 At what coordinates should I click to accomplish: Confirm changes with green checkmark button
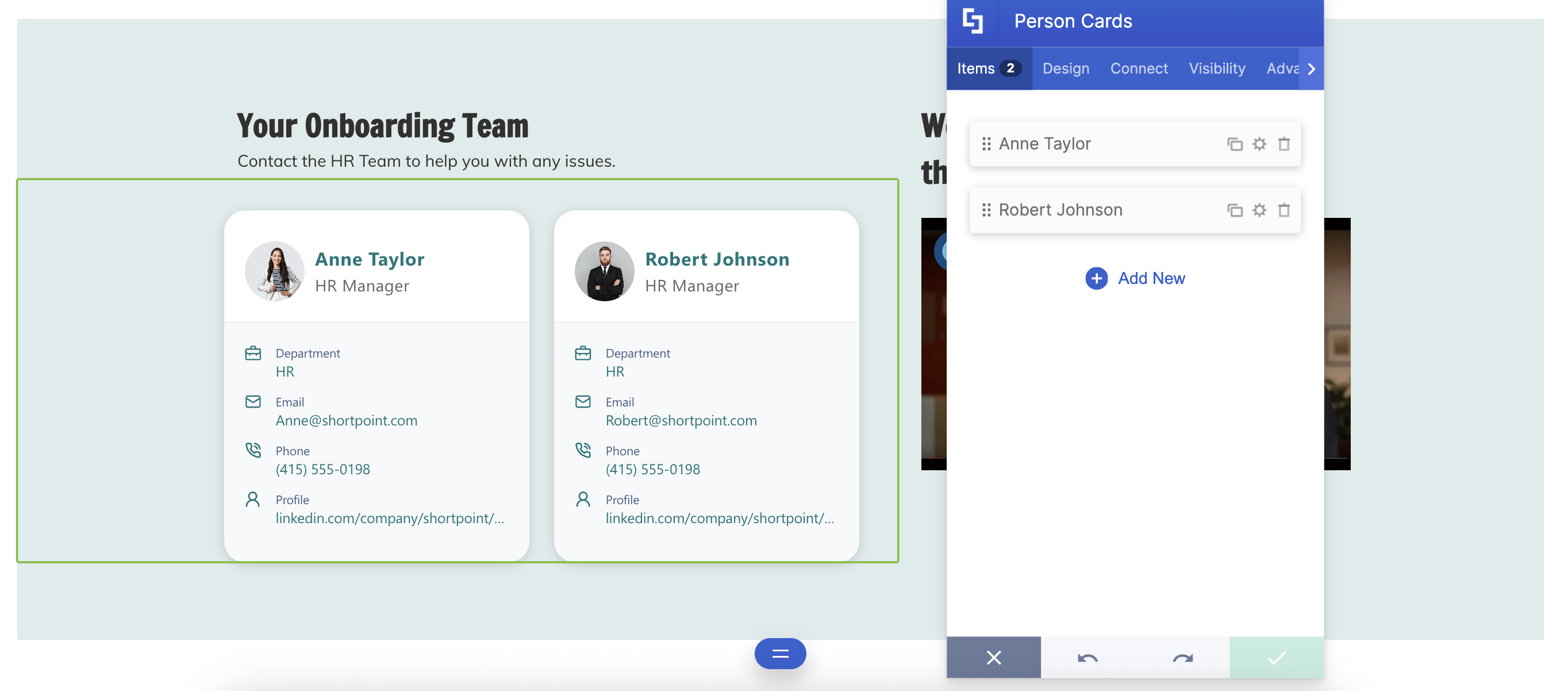(x=1276, y=658)
